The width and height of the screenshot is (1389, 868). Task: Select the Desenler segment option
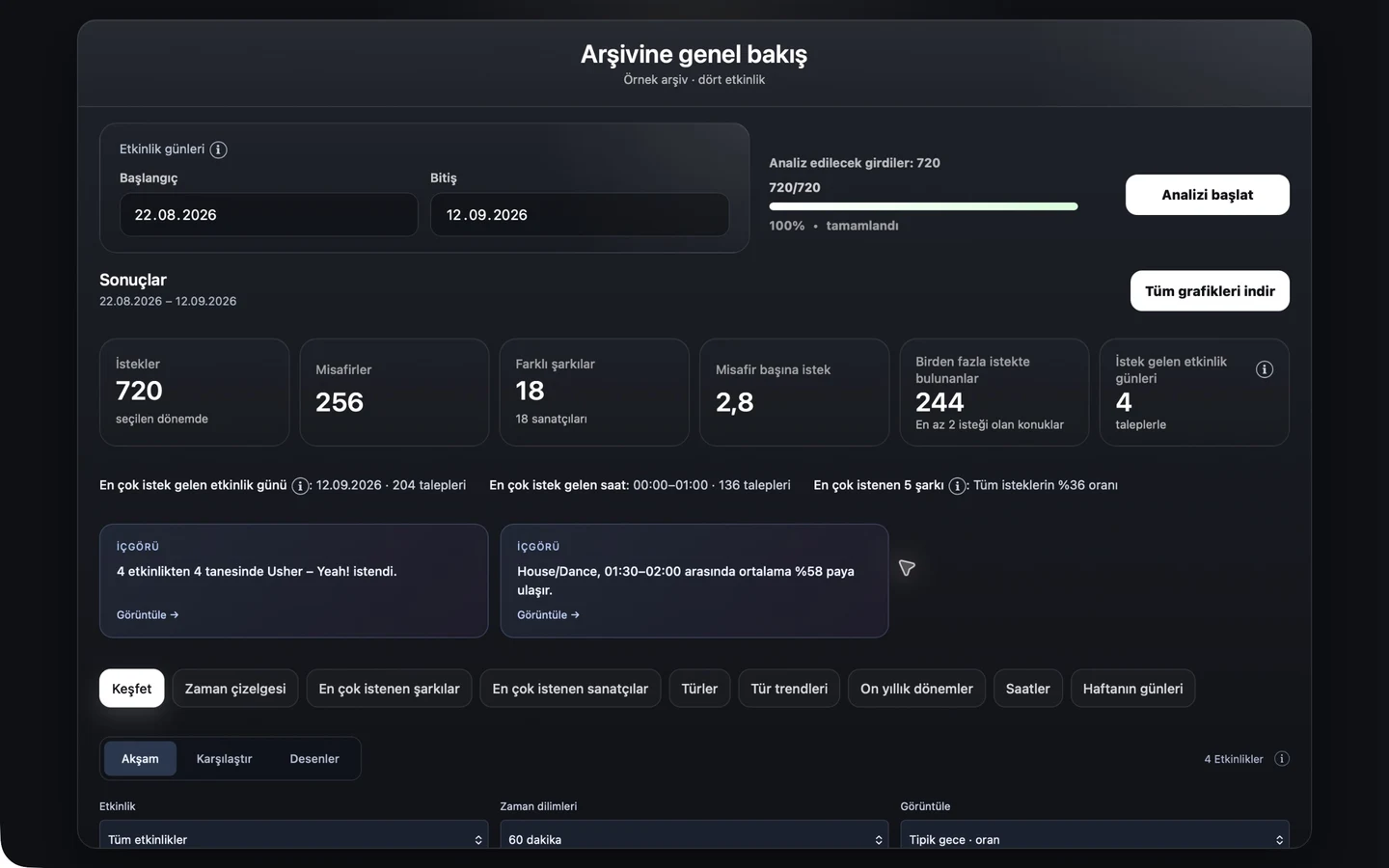coord(314,759)
